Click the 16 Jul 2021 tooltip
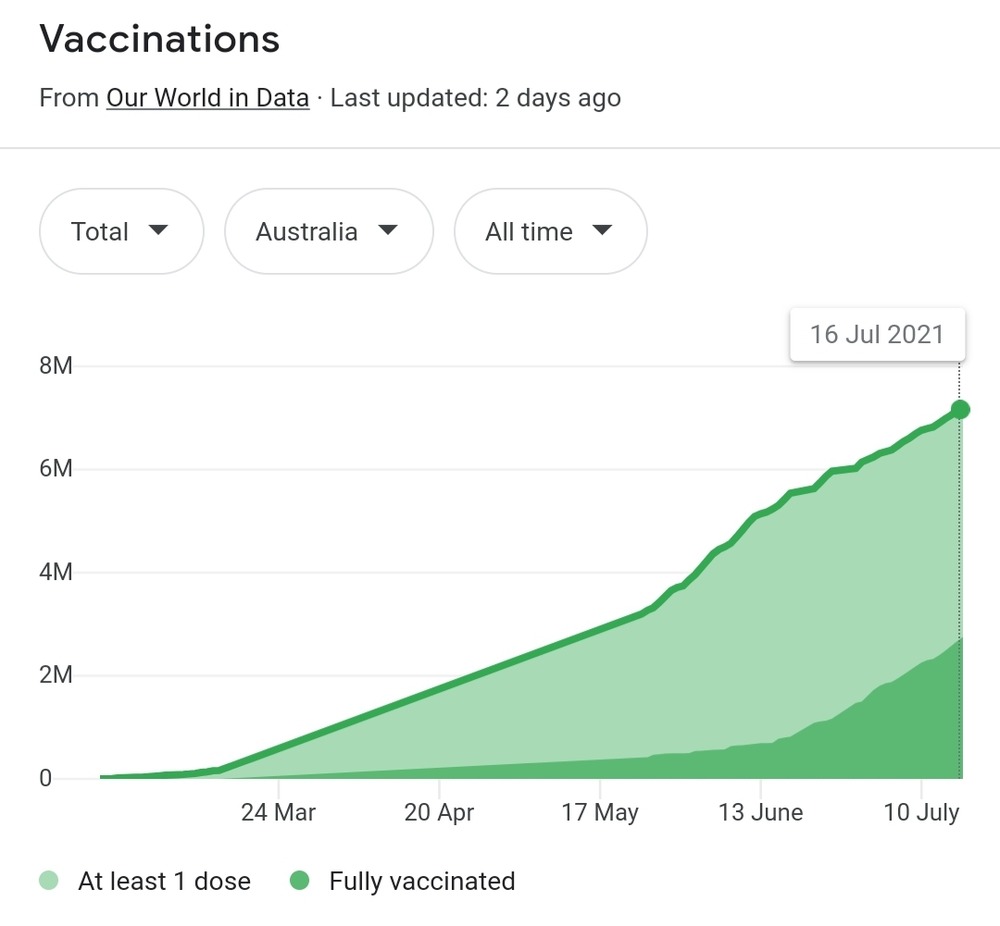Viewport: 1000px width, 926px height. tap(877, 334)
